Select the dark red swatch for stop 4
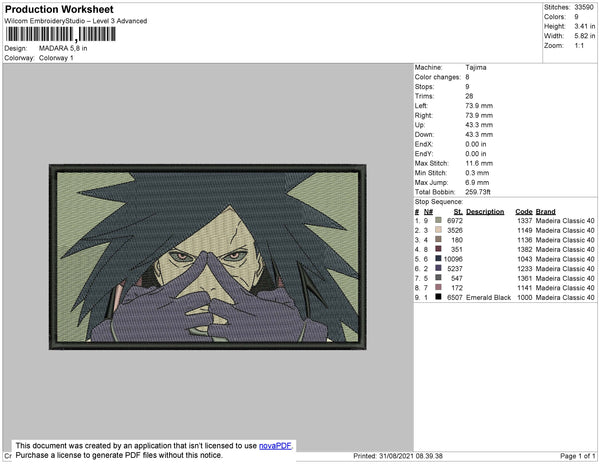 click(439, 249)
